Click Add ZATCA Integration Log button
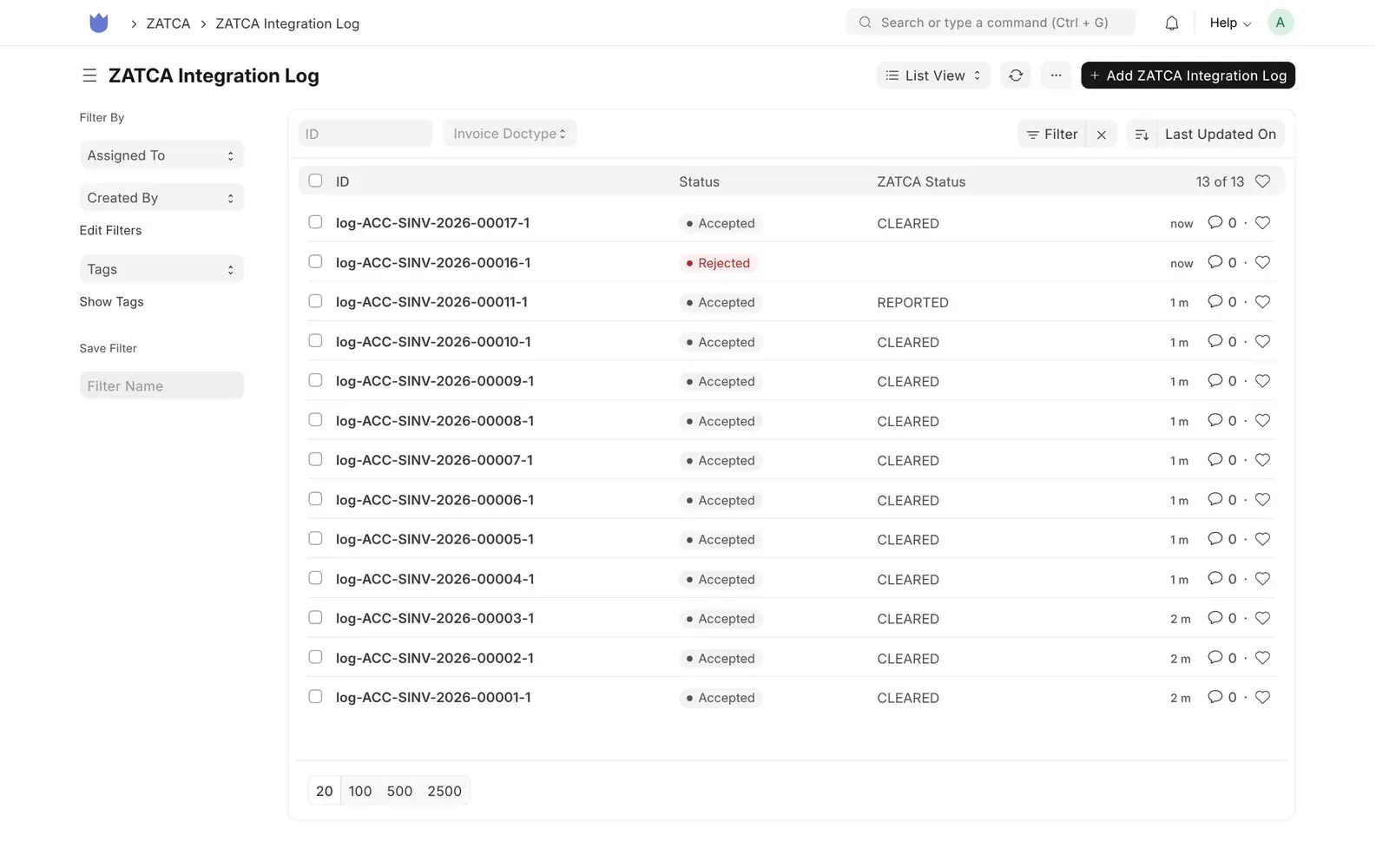The height and width of the screenshot is (868, 1389). click(1188, 76)
